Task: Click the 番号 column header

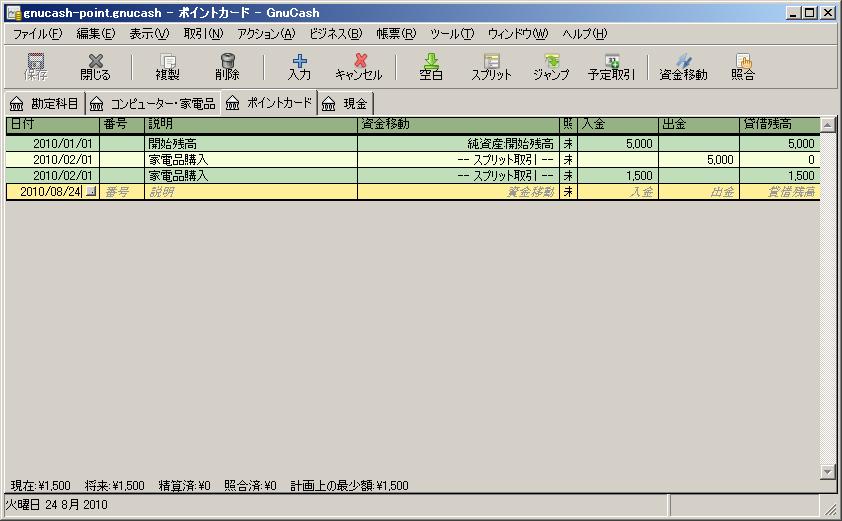Action: point(122,124)
